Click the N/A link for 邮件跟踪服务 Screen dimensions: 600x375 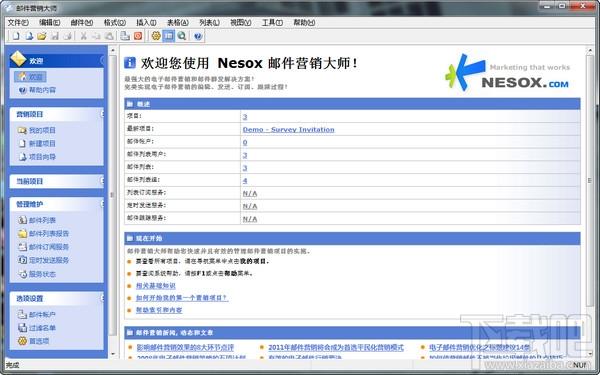(x=250, y=219)
